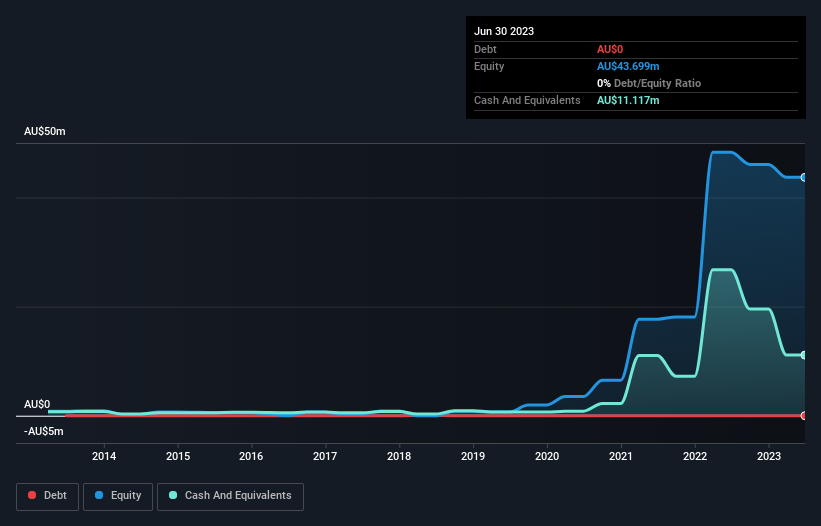This screenshot has width=821, height=526.
Task: Click the 2020 x-axis label
Action: tap(547, 456)
